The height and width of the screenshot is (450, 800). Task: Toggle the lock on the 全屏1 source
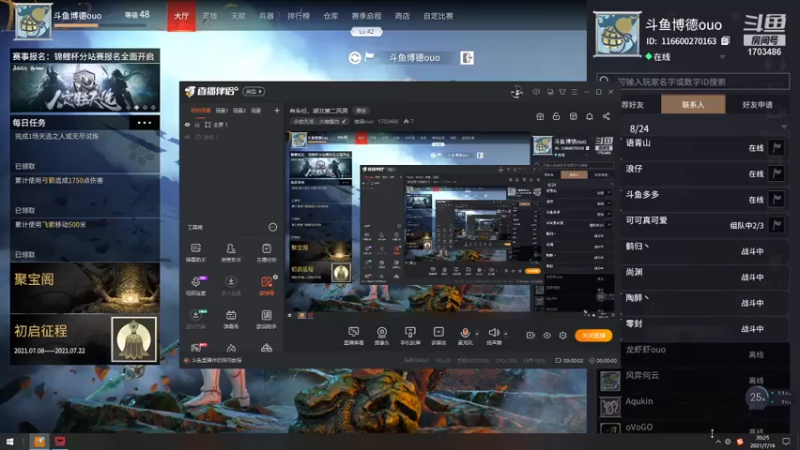(197, 124)
